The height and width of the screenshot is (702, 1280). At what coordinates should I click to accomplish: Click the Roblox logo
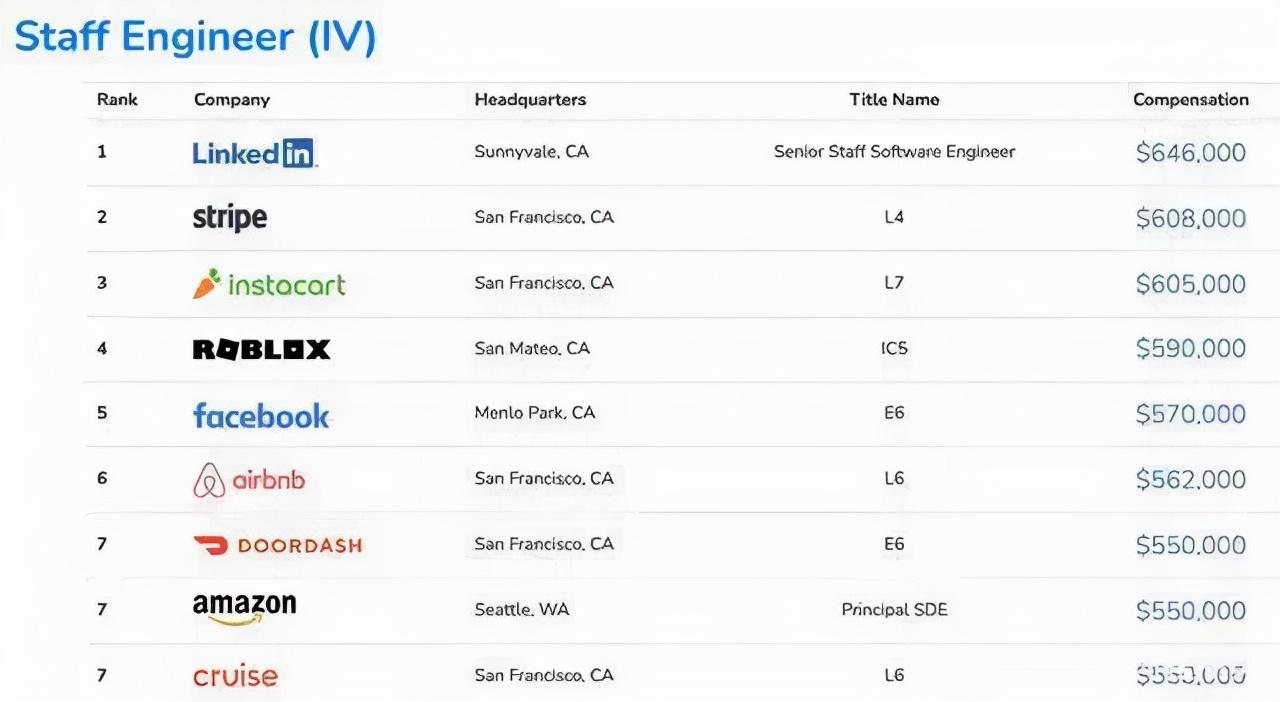coord(261,349)
